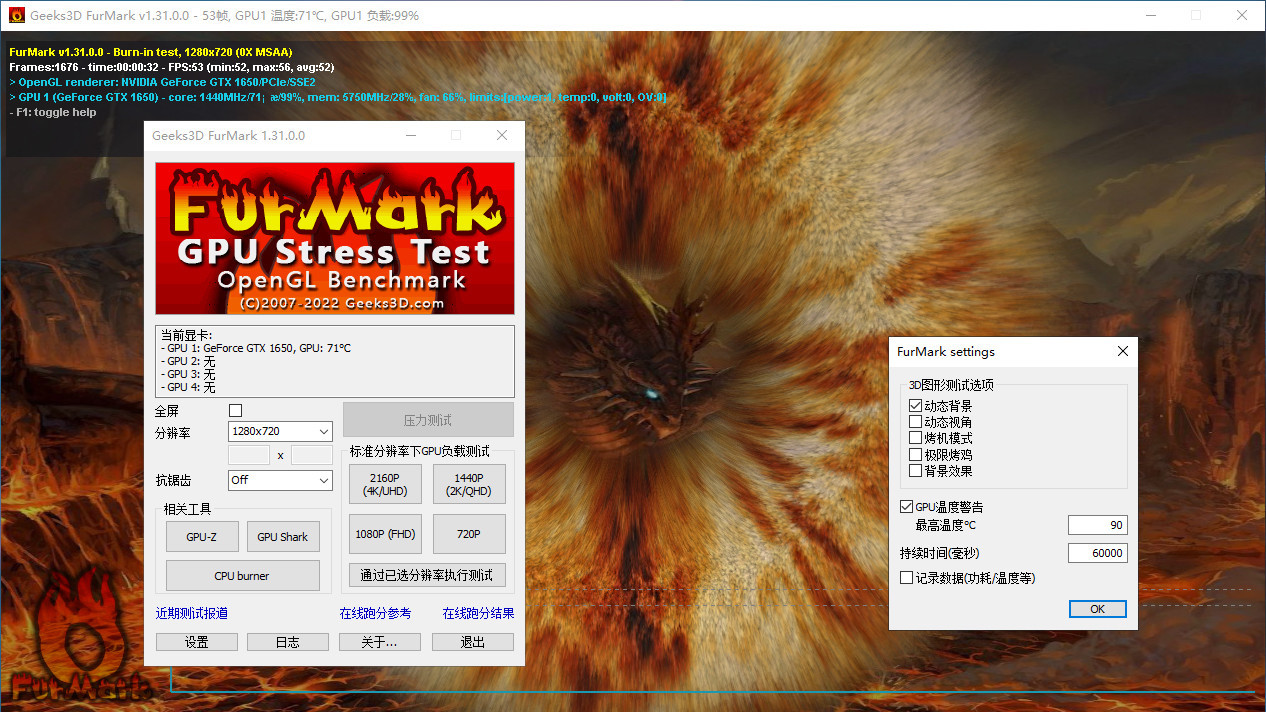Click the custom width input field
1266x712 pixels.
click(250, 455)
